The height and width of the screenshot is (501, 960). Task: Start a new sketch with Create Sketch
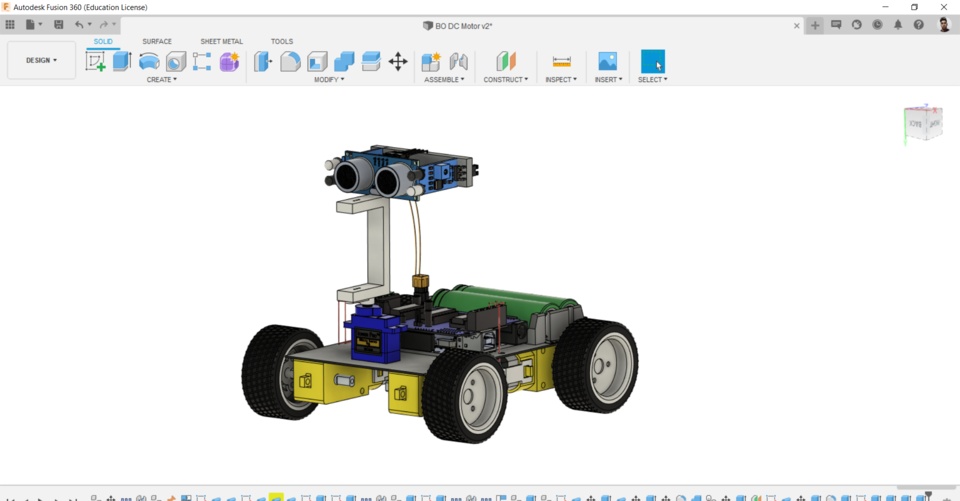[x=96, y=61]
